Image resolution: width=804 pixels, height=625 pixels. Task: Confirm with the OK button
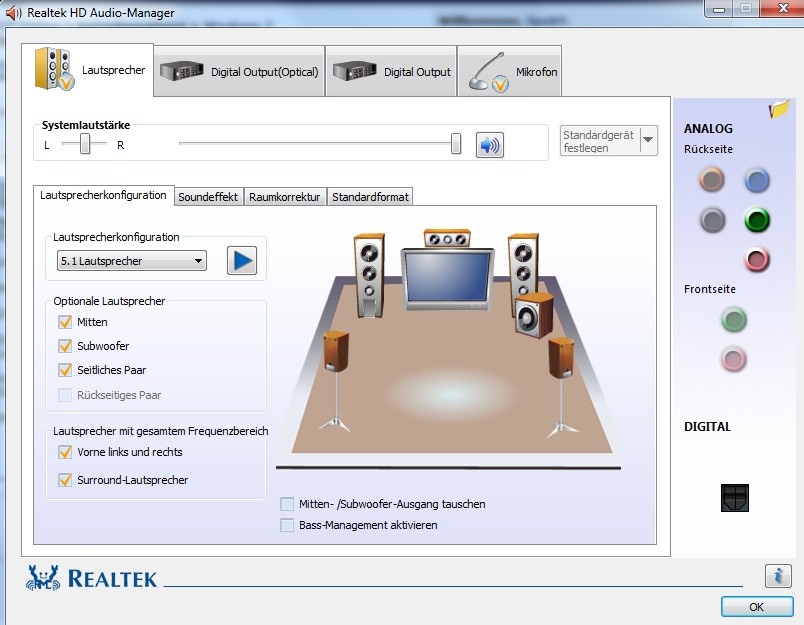[757, 607]
